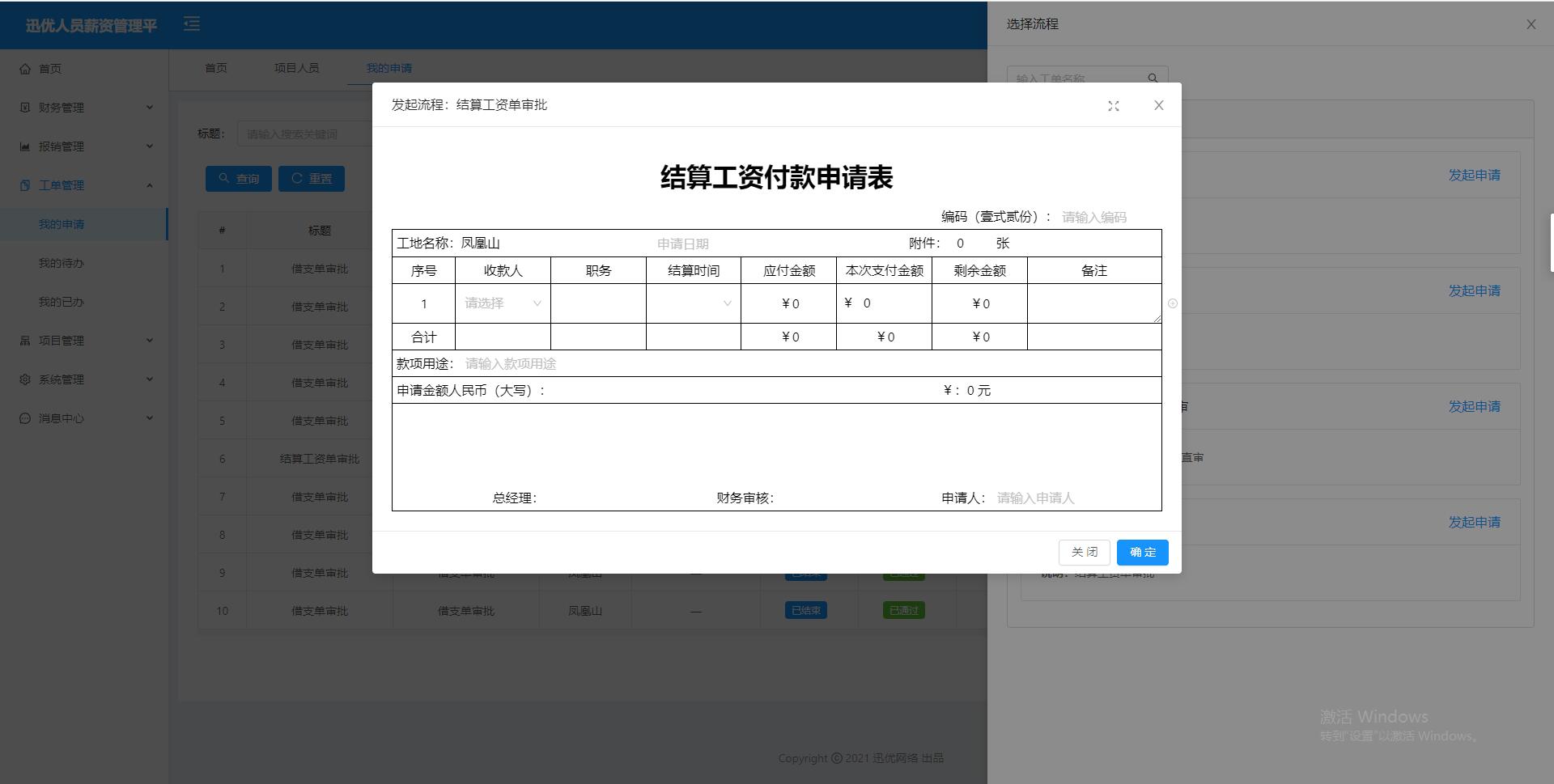This screenshot has width=1554, height=784.
Task: Click the add-row plus icon beside 备注 column
Action: tap(1173, 303)
